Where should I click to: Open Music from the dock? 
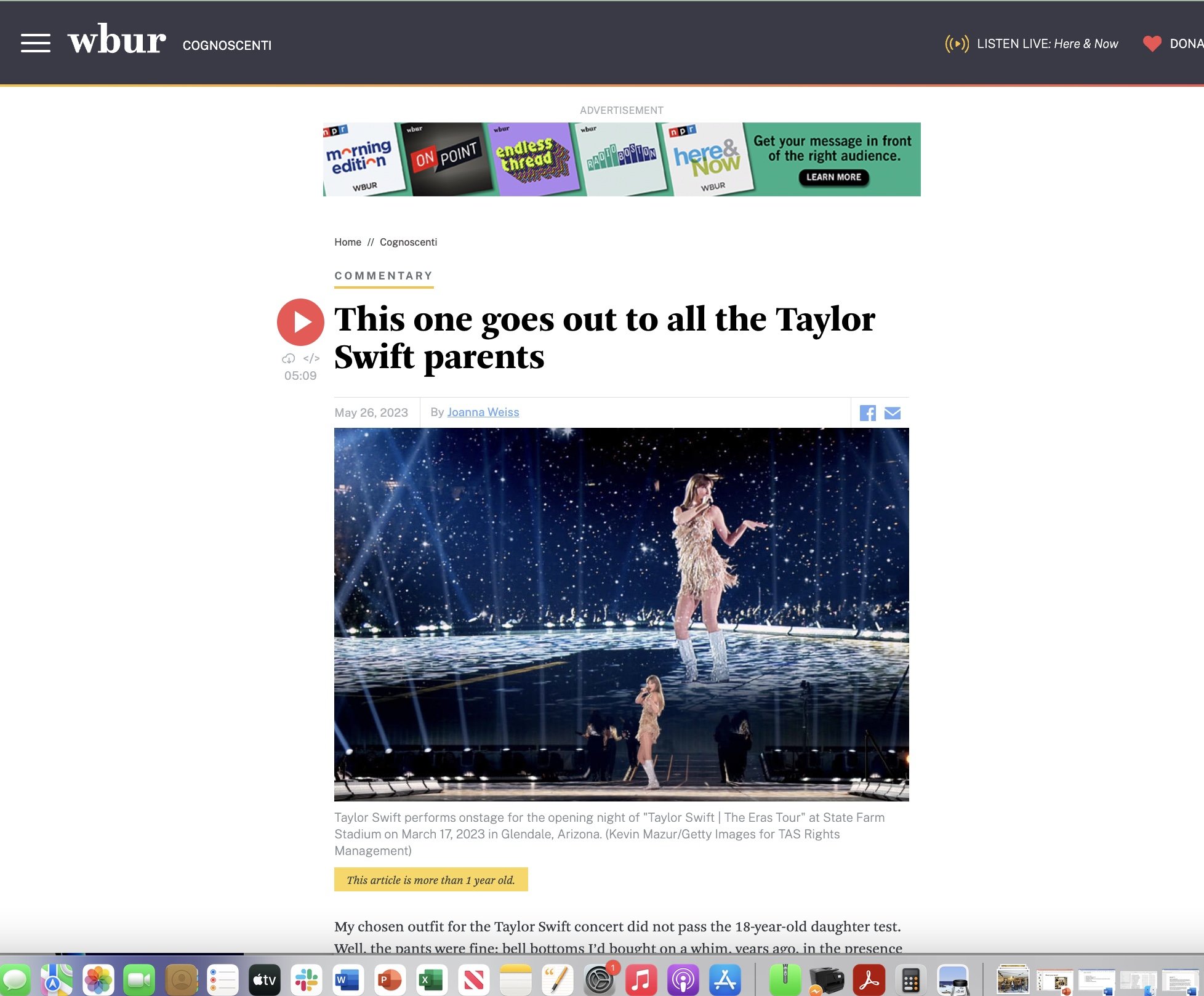point(641,979)
